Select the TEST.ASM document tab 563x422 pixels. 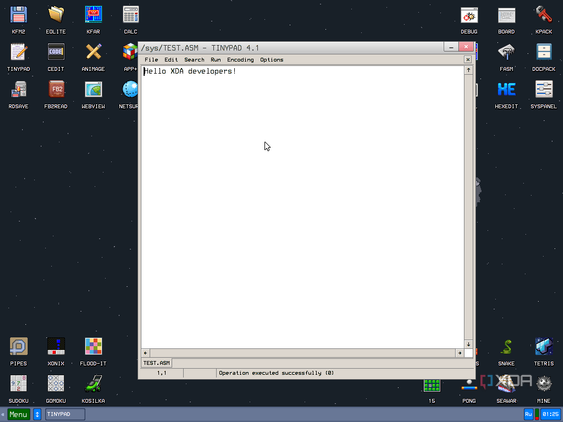(x=157, y=363)
